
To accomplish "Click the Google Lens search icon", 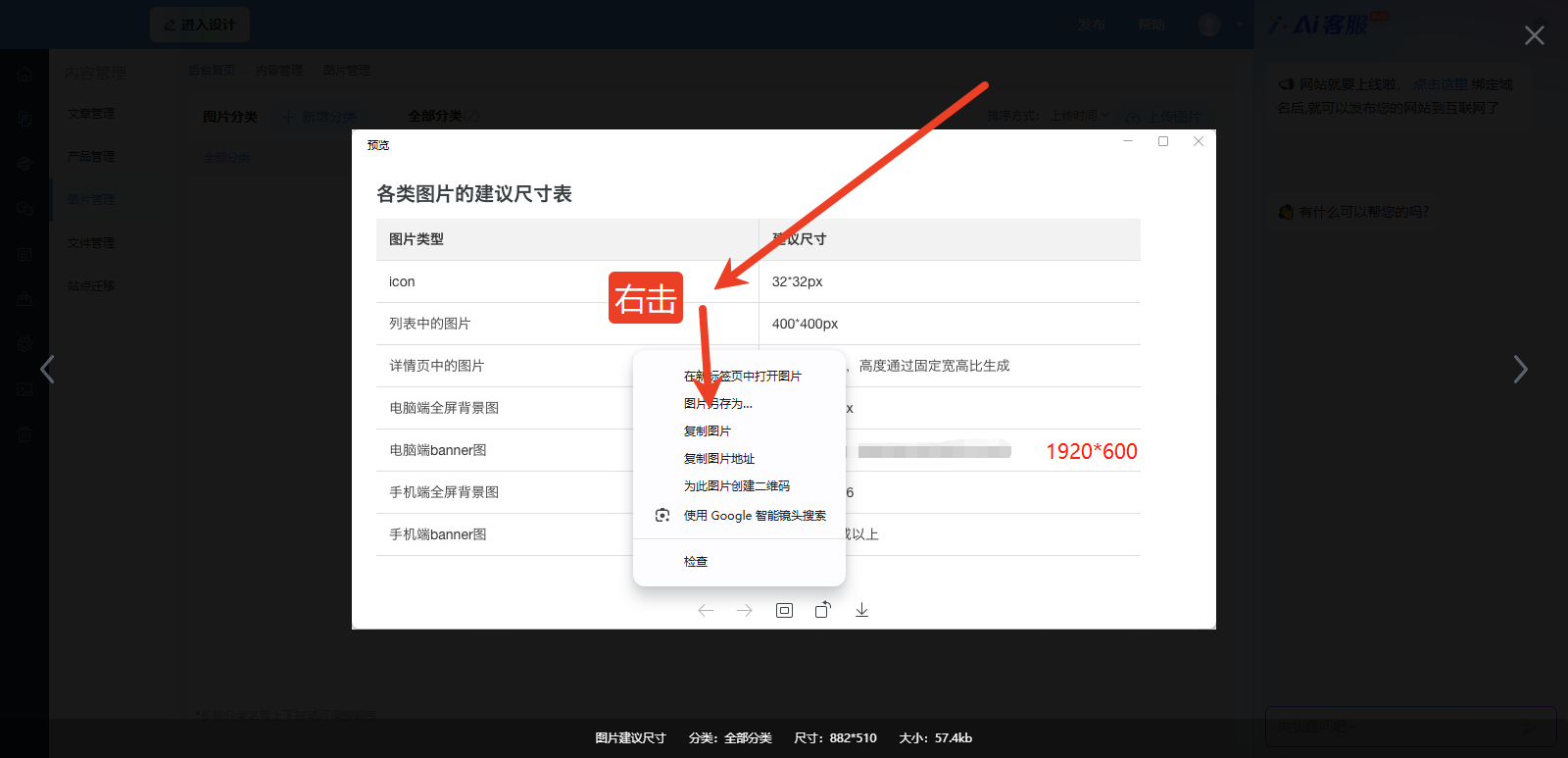I will [662, 515].
